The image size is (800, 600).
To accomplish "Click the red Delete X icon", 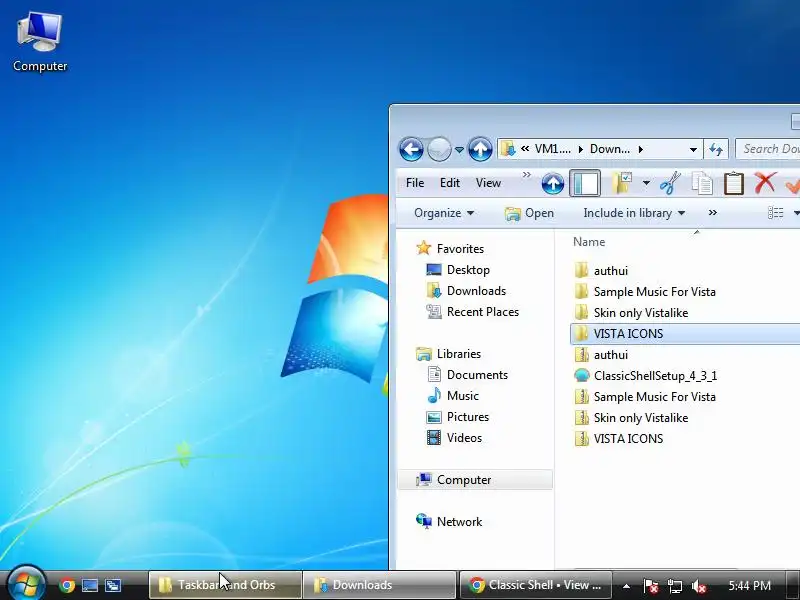I will click(x=765, y=183).
